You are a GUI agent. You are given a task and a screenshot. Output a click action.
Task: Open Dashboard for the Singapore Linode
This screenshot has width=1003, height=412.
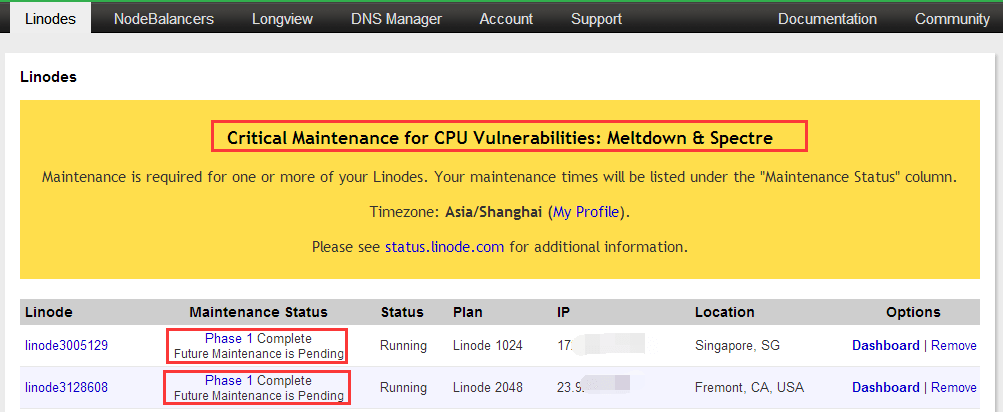point(885,346)
